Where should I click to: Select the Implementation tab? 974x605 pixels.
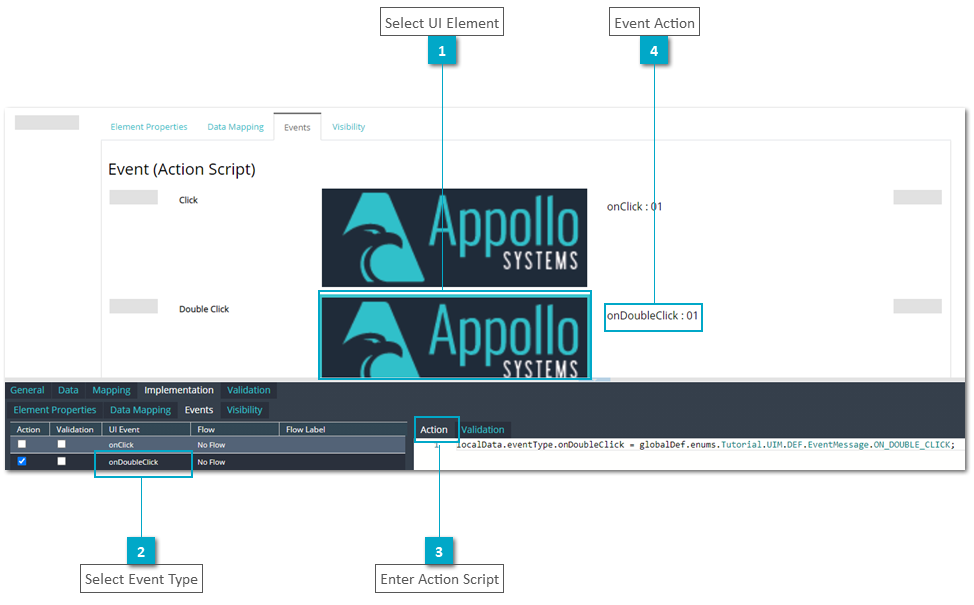pos(179,390)
